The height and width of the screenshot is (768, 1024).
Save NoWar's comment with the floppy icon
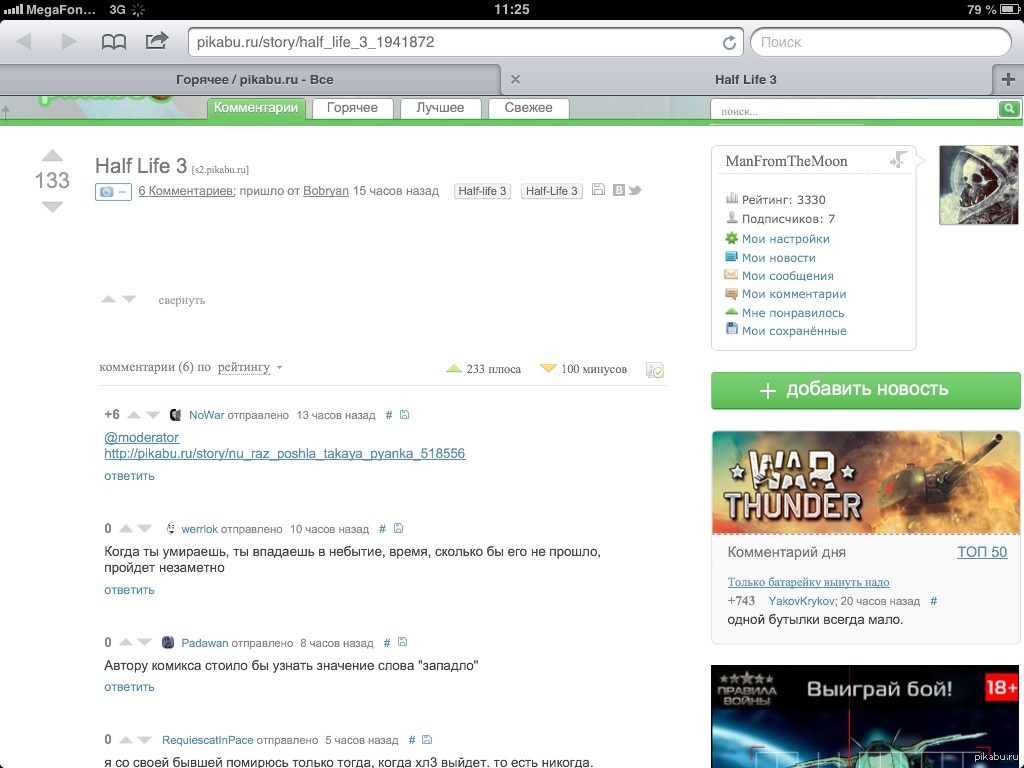coord(405,415)
